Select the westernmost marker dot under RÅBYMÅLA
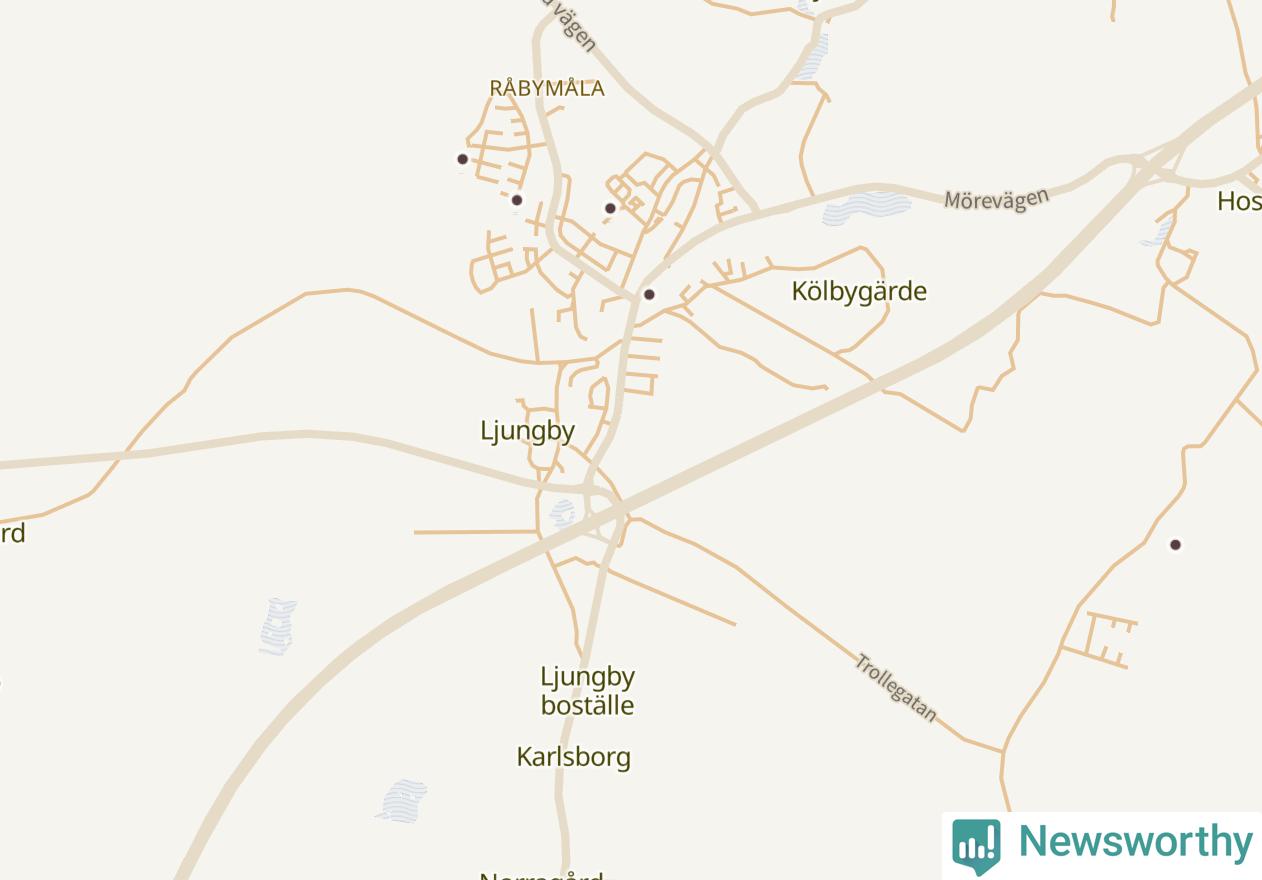The height and width of the screenshot is (880, 1262). point(462,159)
